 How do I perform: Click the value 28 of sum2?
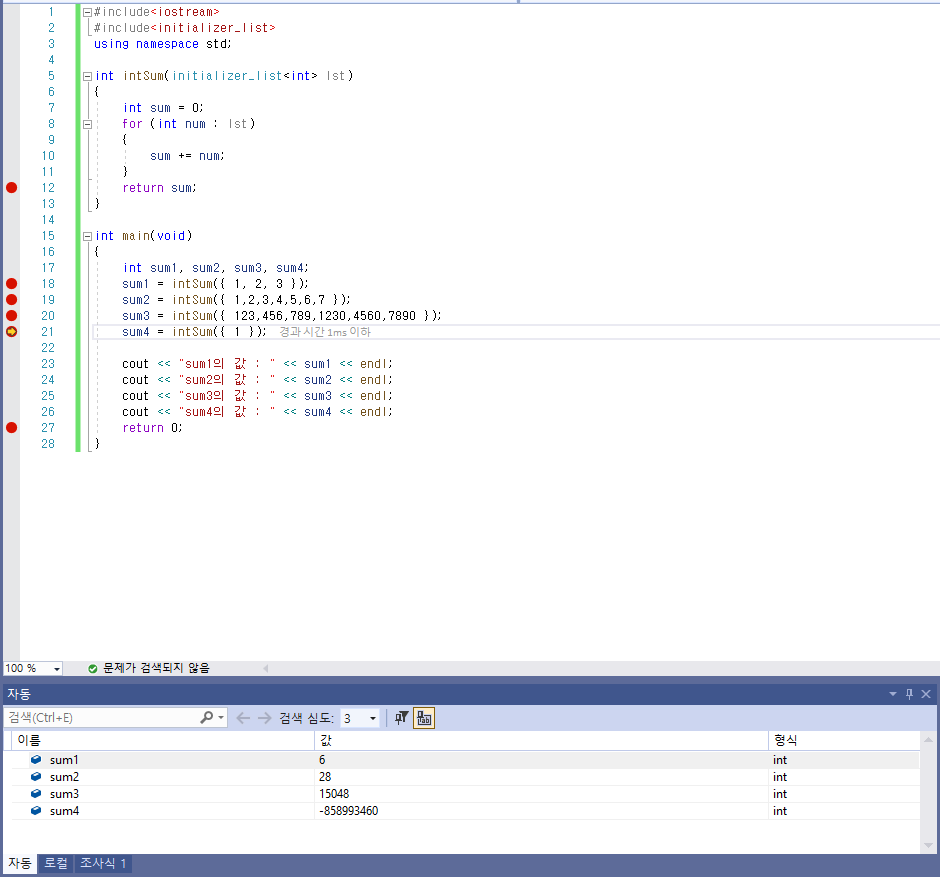coord(325,777)
